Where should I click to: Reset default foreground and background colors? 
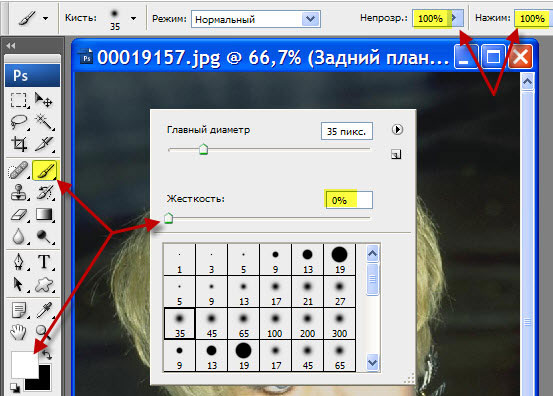point(15,388)
